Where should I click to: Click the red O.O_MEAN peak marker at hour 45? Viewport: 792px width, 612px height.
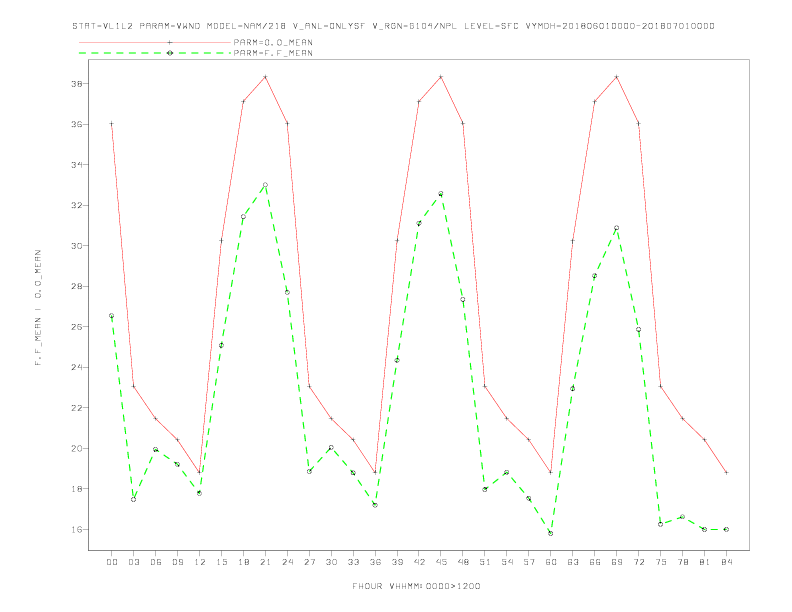point(441,77)
